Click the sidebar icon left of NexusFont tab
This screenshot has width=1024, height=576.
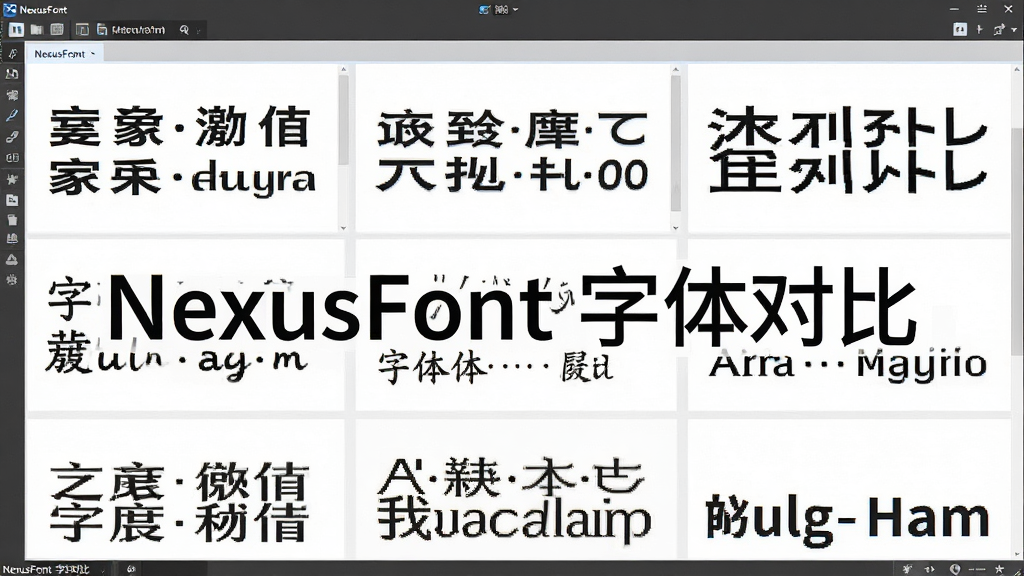12,54
